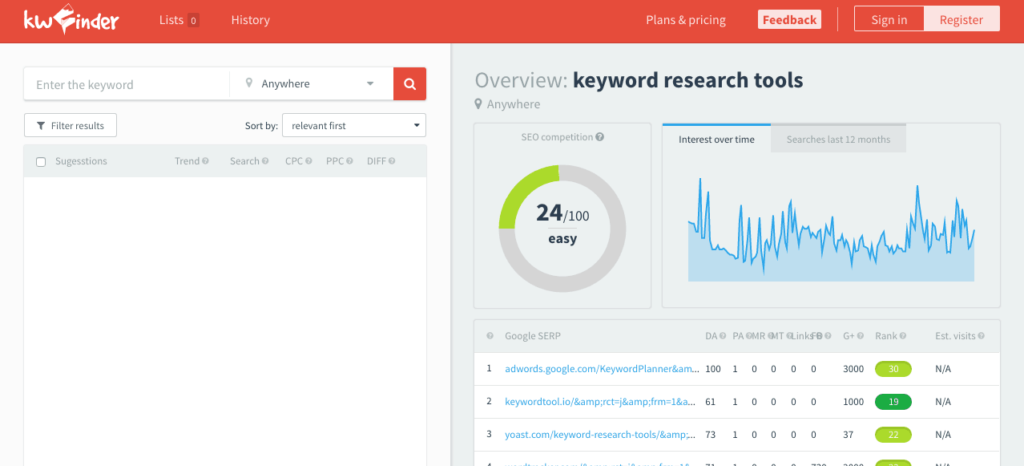Click the Enter the keyword input field
Screen dimensions: 1024x466
coord(127,84)
